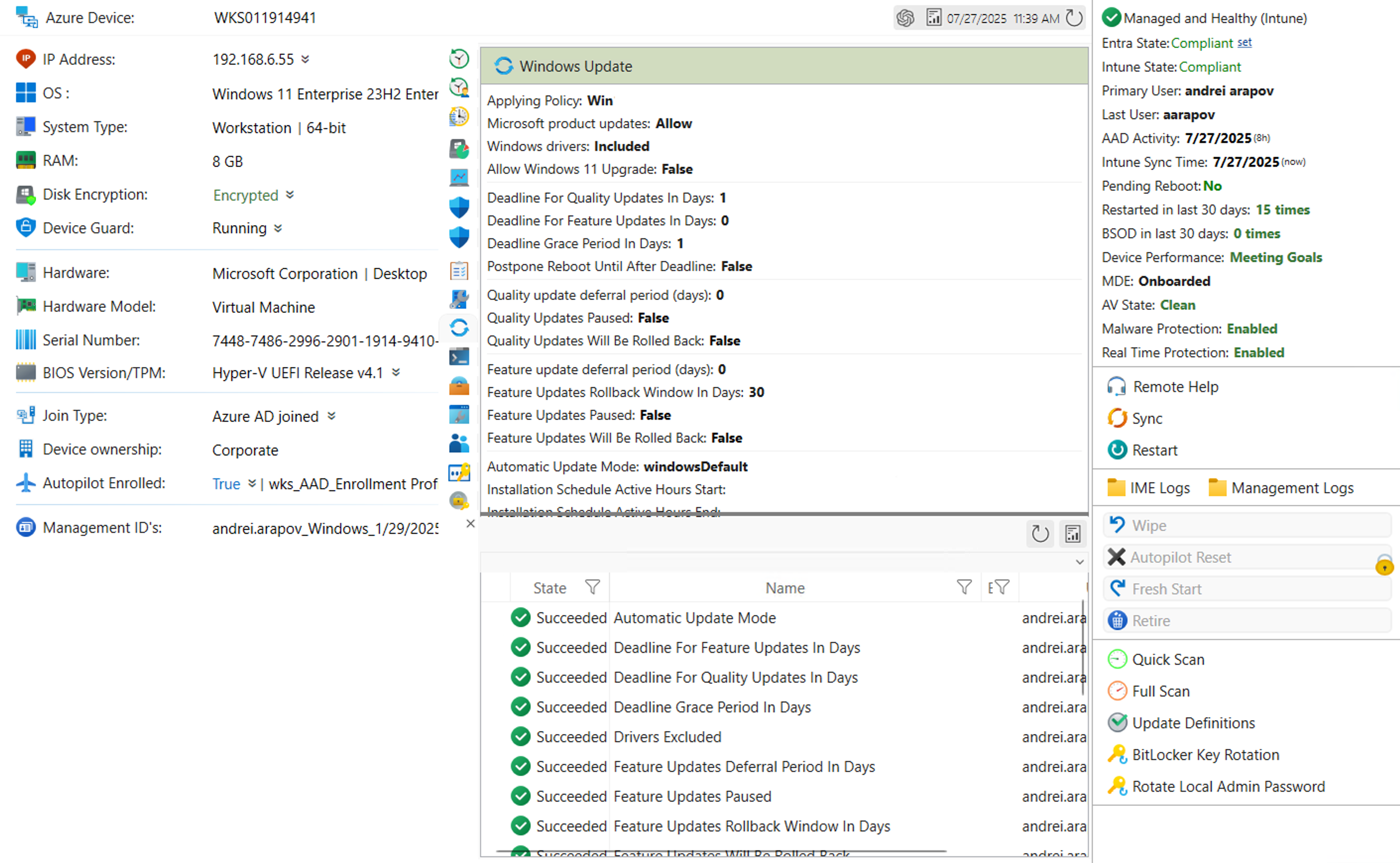Screen dimensions: 1400x863
Task: Filter the State column
Action: point(592,587)
